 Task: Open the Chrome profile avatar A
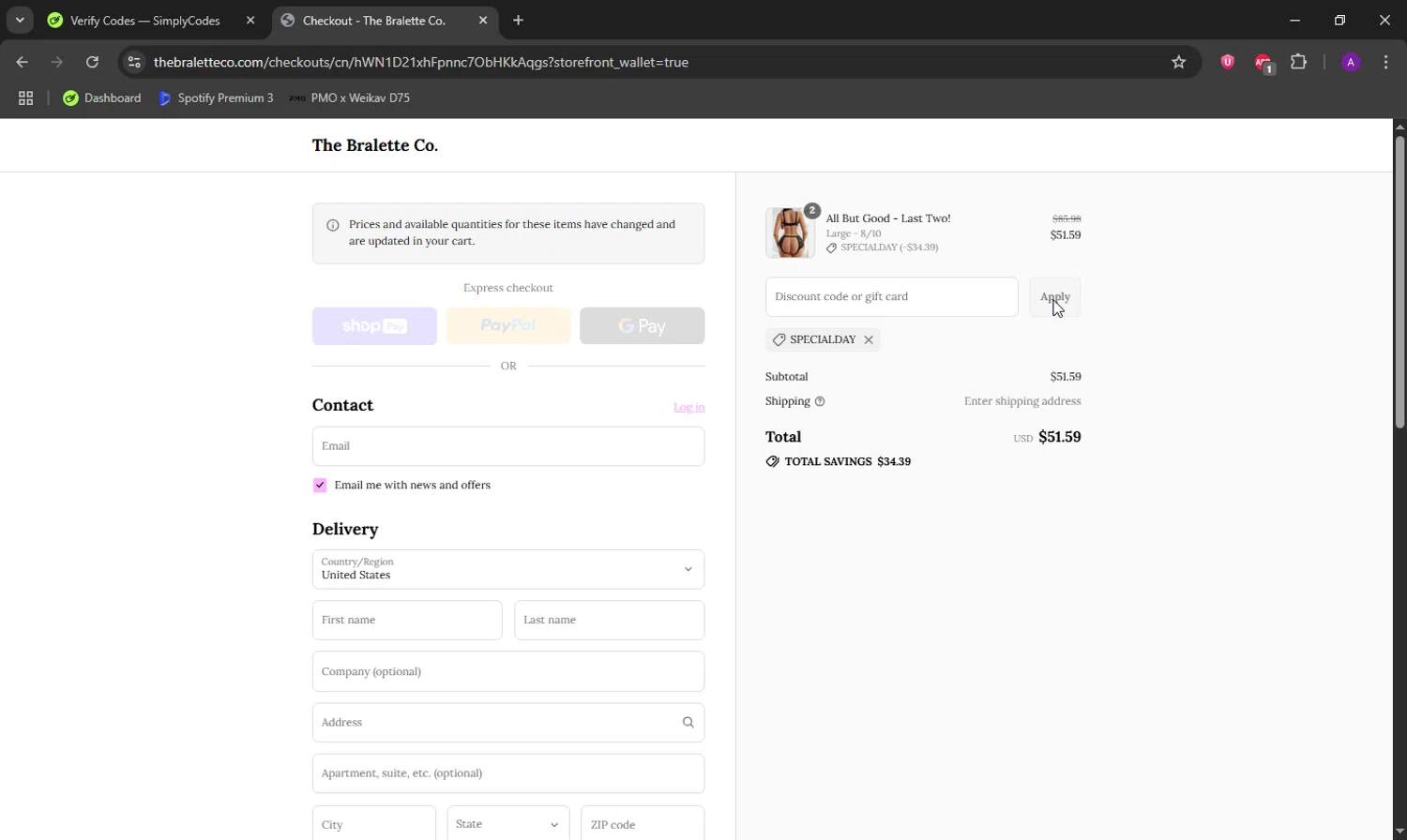pyautogui.click(x=1351, y=62)
